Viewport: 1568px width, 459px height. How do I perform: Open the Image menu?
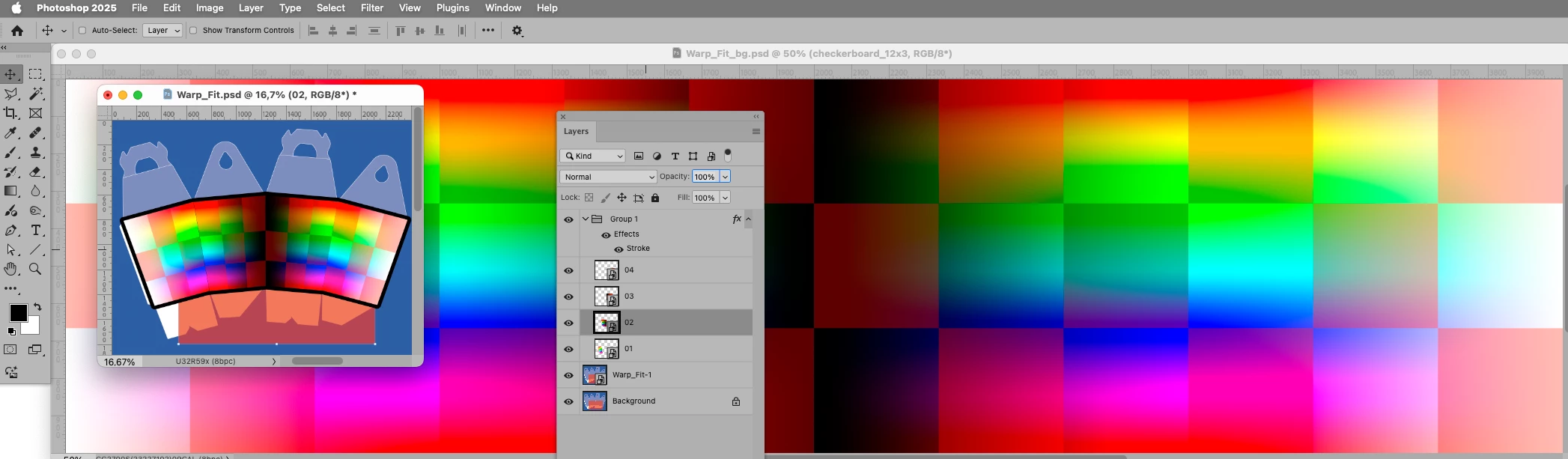[210, 7]
